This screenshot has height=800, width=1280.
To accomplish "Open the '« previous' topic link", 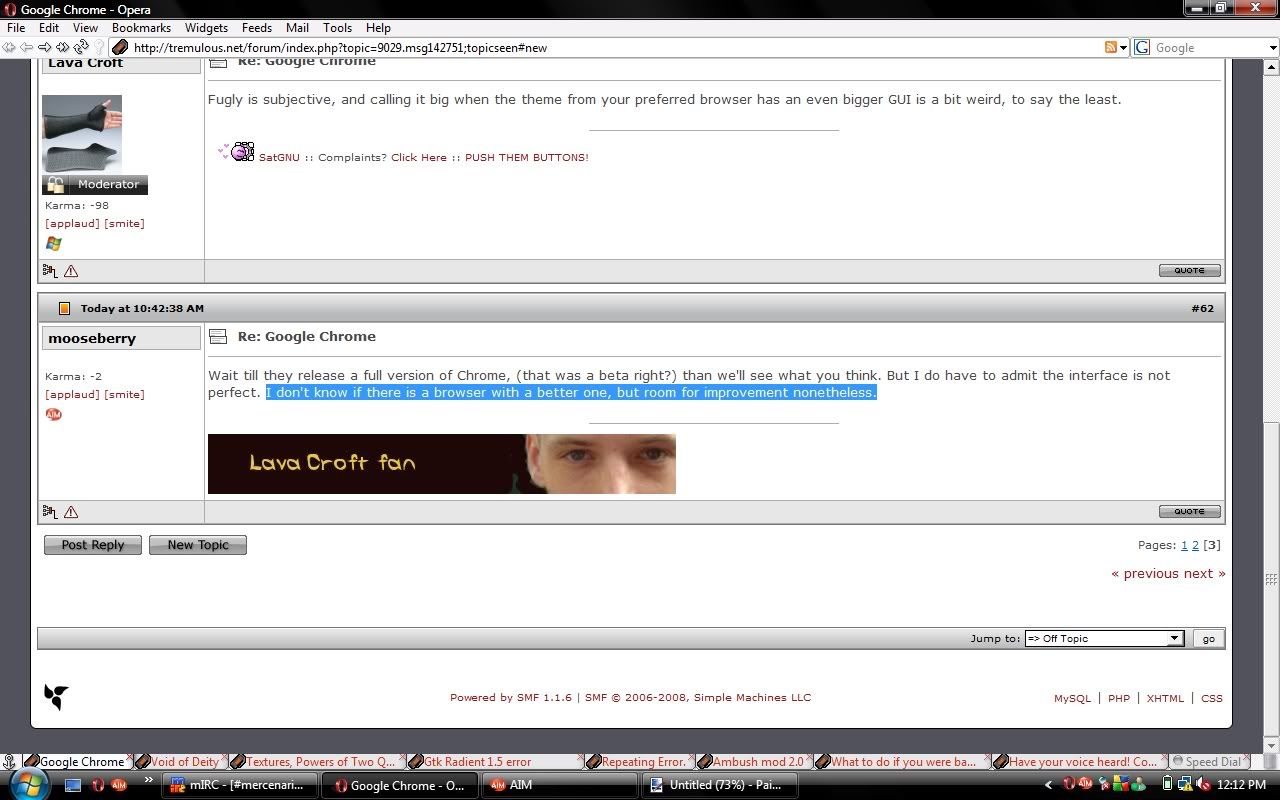I will [x=1145, y=573].
